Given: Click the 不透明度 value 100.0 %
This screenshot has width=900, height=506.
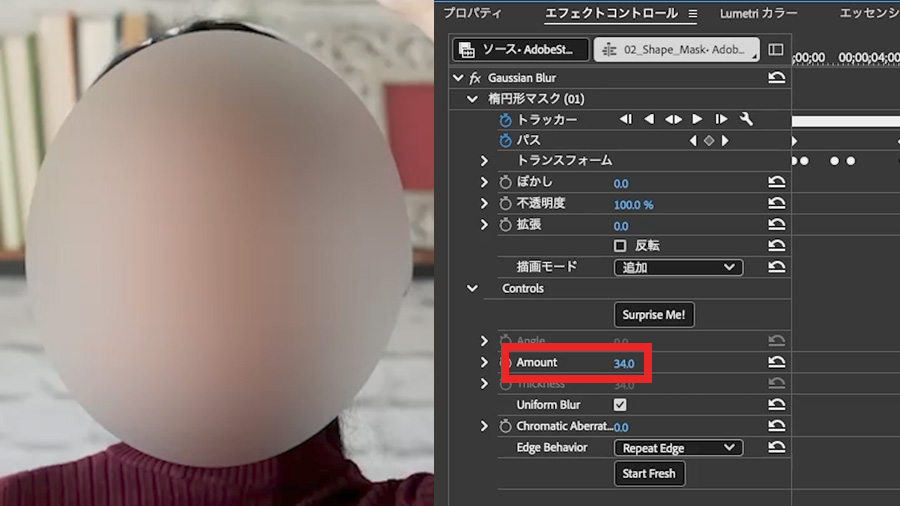Looking at the screenshot, I should click(x=634, y=205).
